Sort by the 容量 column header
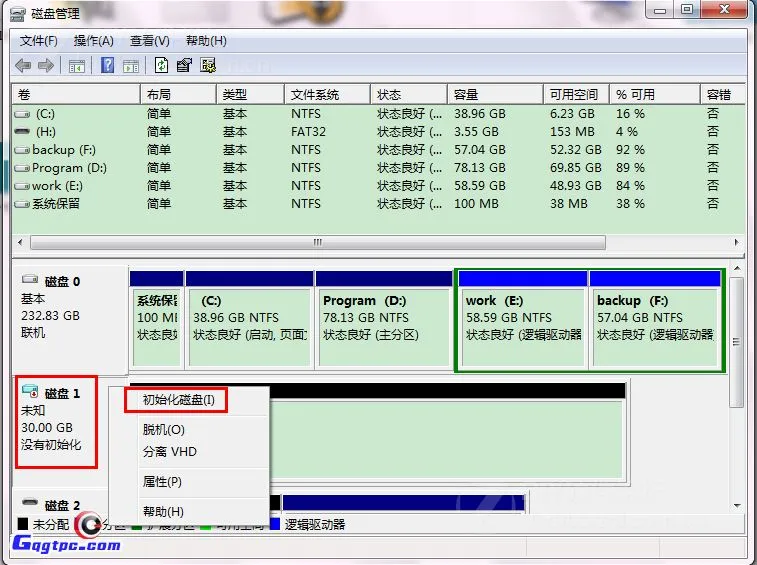This screenshot has width=757, height=565. 495,94
